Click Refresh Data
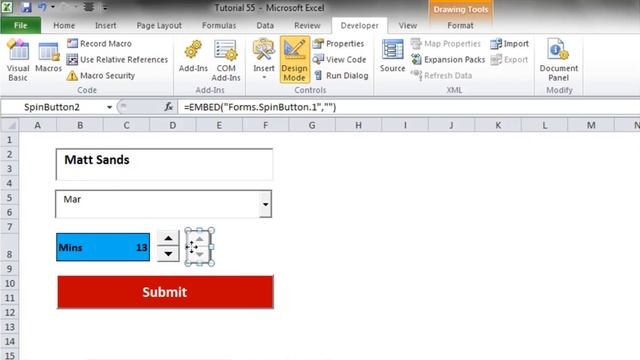The width and height of the screenshot is (640, 360). click(x=441, y=76)
